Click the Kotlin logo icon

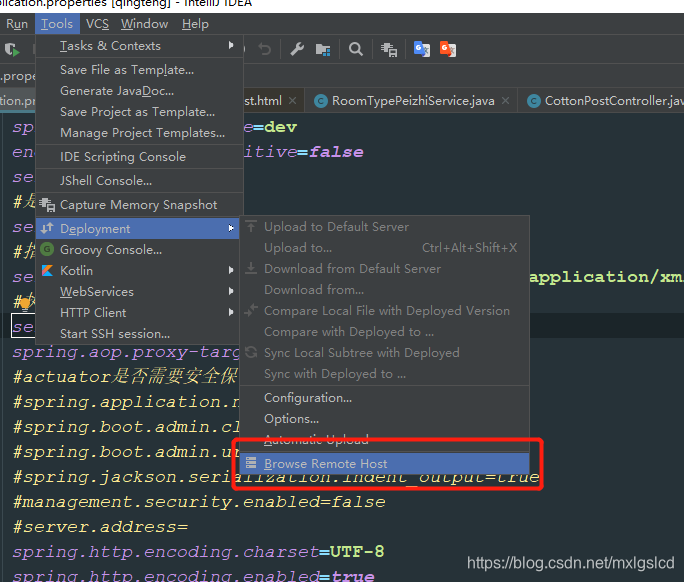click(47, 270)
